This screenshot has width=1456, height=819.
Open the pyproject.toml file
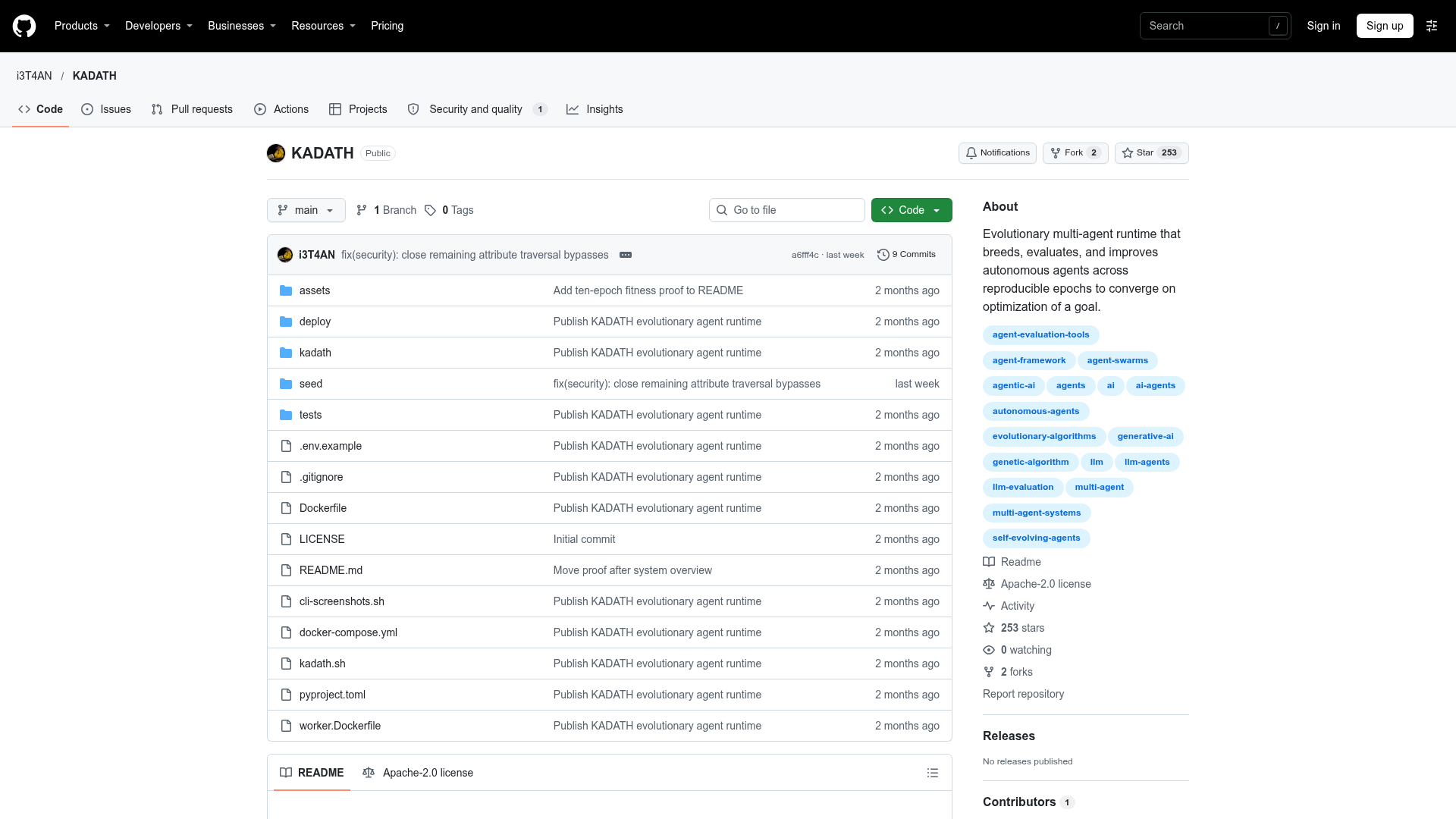(332, 695)
